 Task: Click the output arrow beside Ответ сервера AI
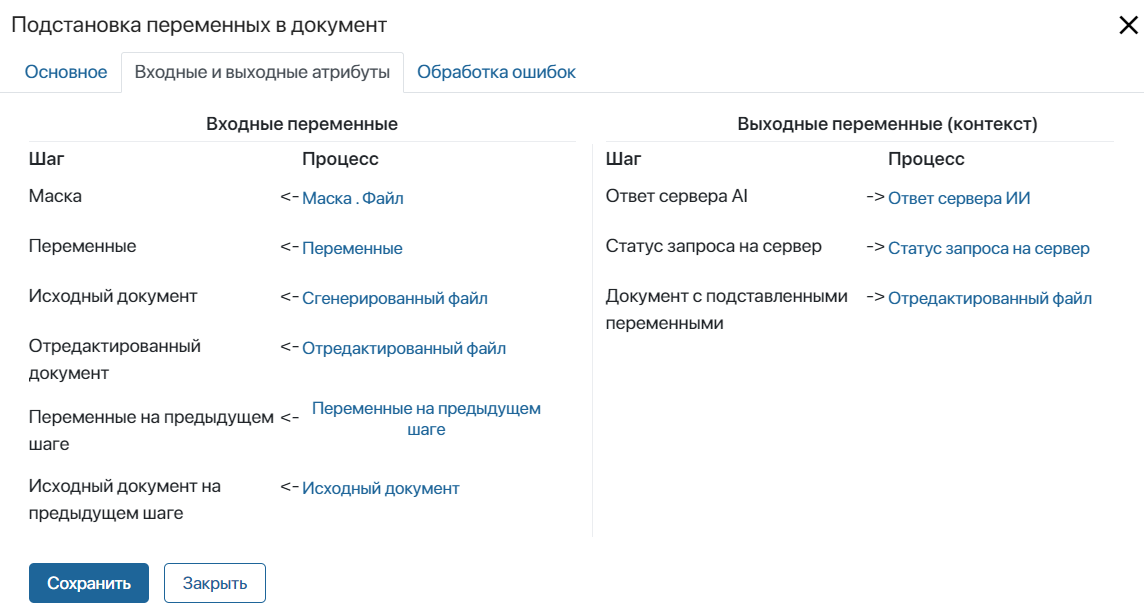875,197
